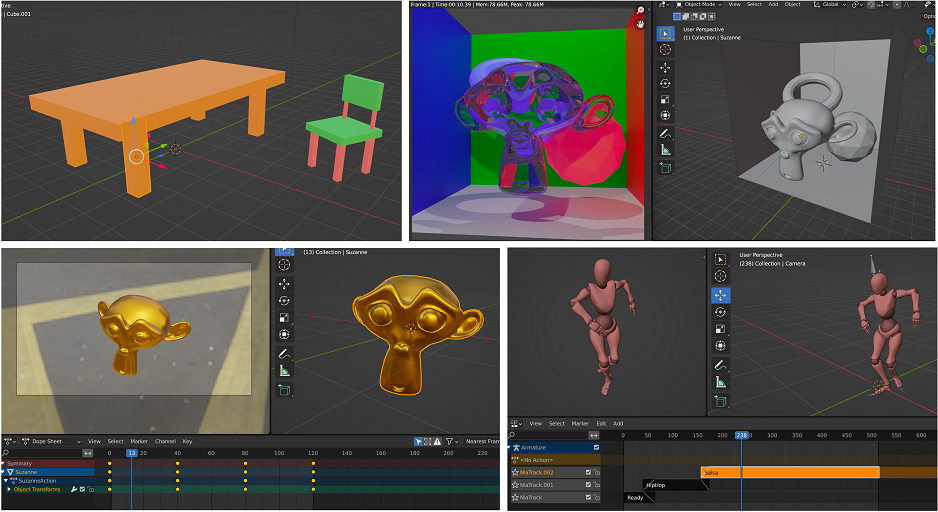Select the Select Box tool in the Camera viewport
Viewport: 938px width, 512px height.
pyautogui.click(x=720, y=259)
